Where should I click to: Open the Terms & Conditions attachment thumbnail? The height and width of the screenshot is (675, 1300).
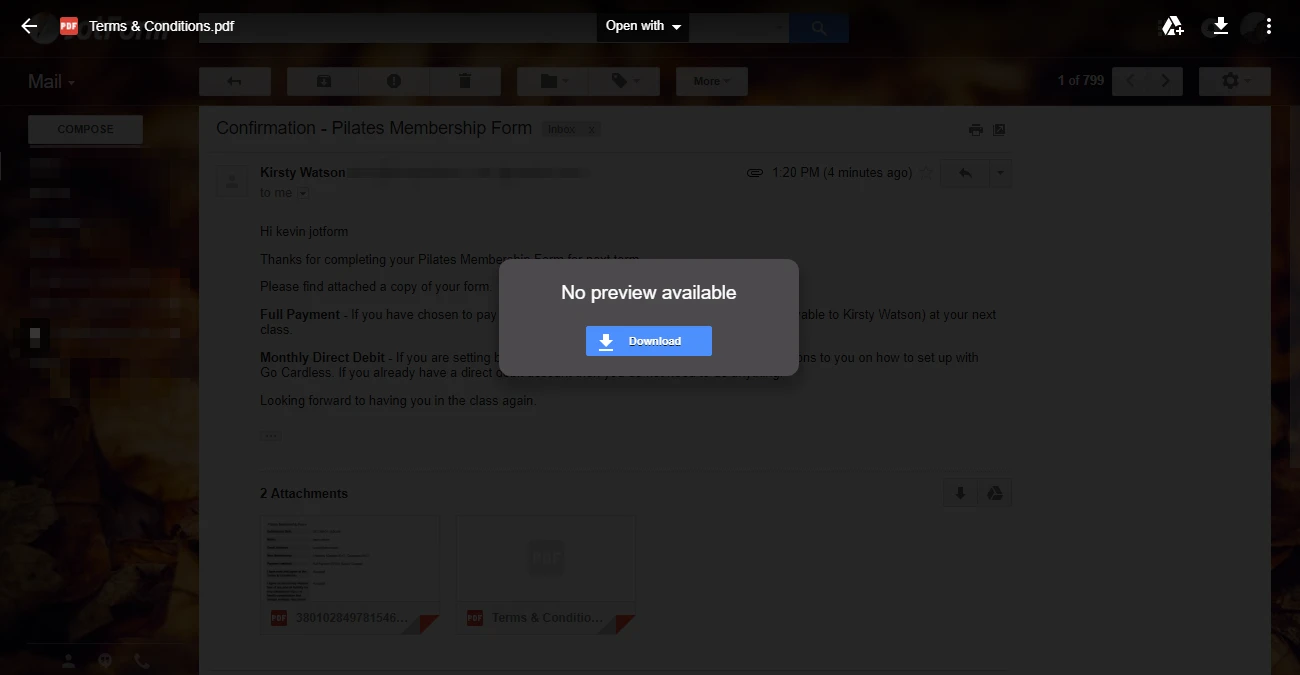546,575
